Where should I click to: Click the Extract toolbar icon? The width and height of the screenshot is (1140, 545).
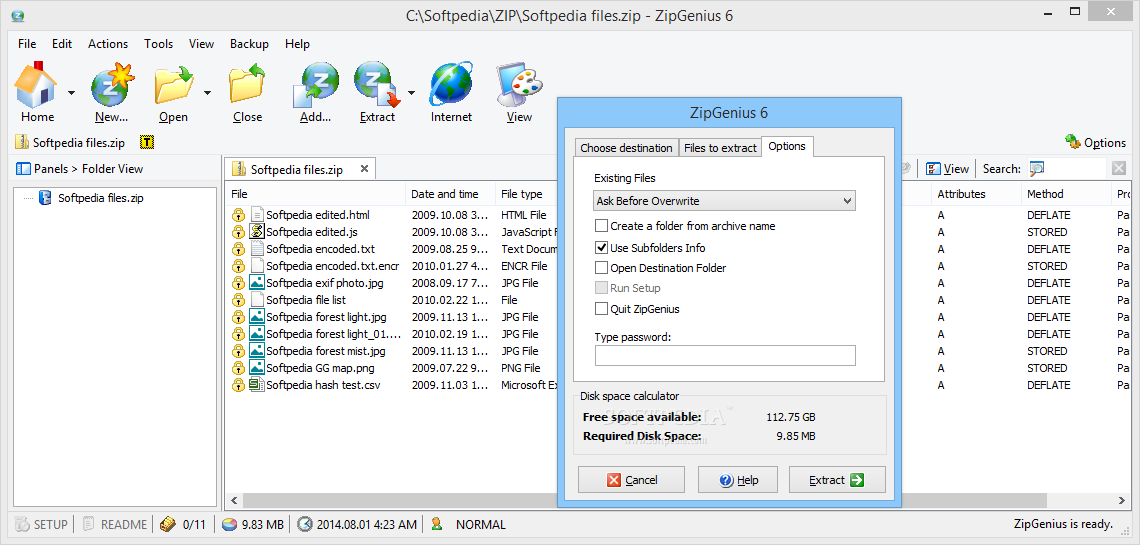click(x=377, y=85)
